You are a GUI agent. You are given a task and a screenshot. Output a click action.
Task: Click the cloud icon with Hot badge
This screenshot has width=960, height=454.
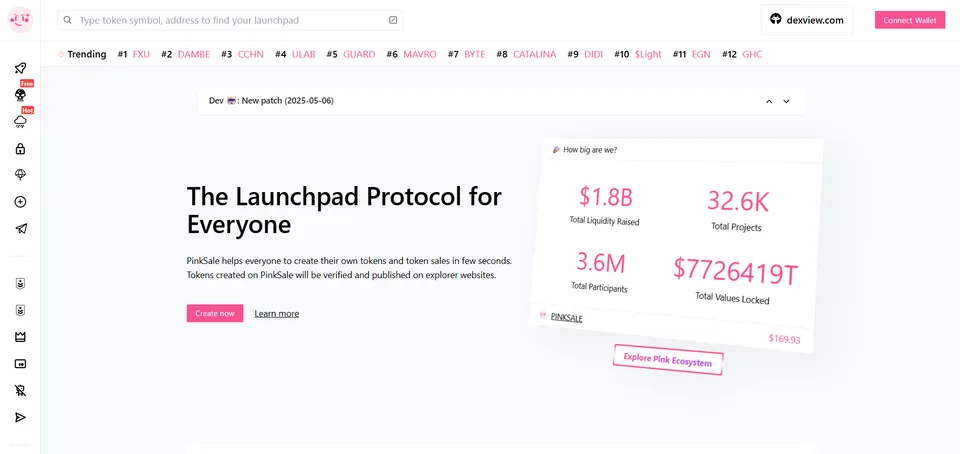click(x=20, y=122)
